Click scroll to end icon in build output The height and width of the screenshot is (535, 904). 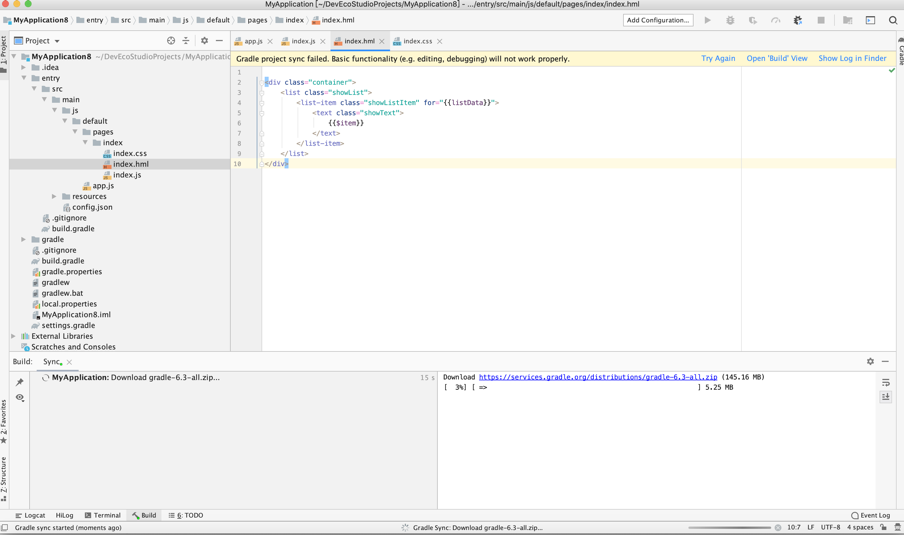tap(886, 397)
